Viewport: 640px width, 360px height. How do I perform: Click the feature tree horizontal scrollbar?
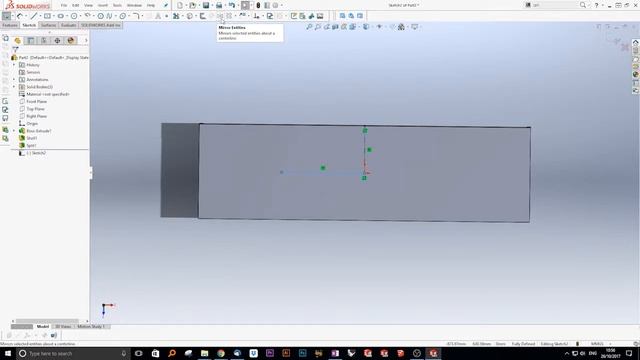47,321
